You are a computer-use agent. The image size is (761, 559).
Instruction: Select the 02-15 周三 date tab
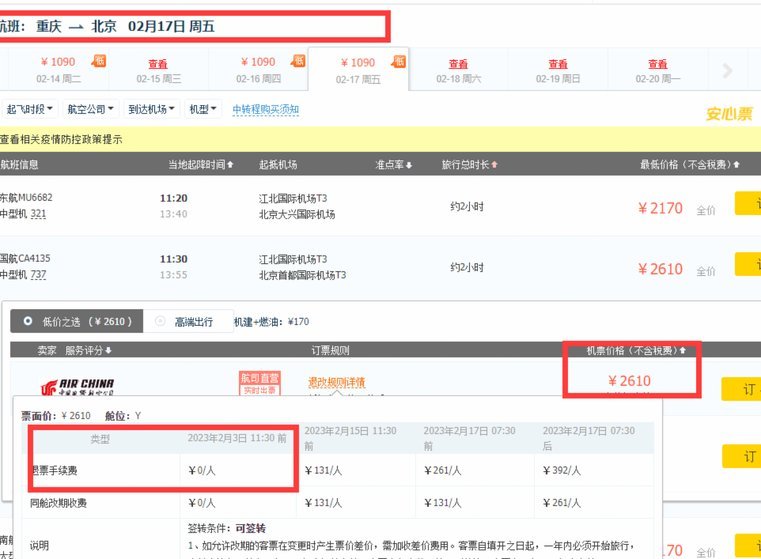coord(158,70)
